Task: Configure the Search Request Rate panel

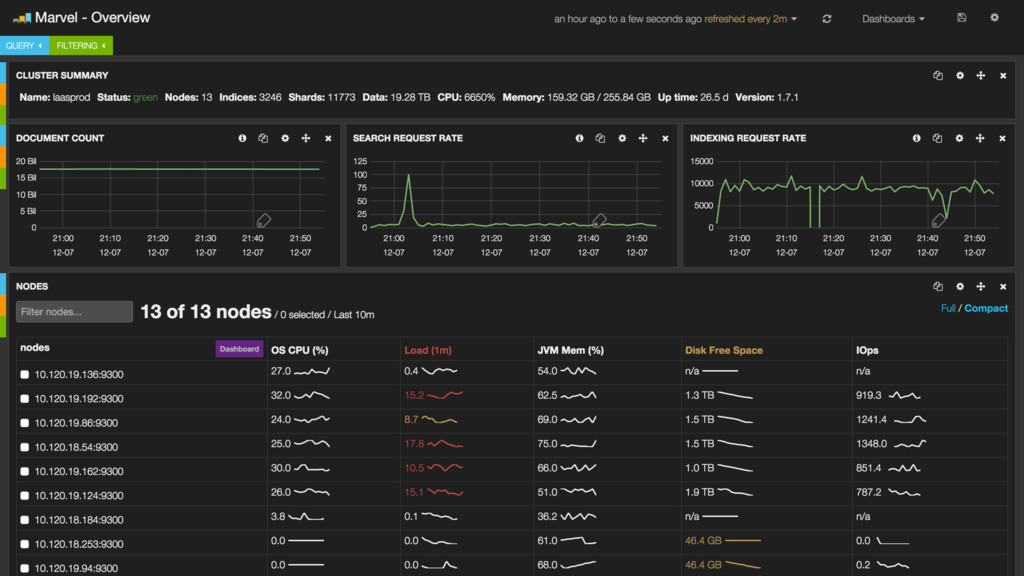Action: click(x=622, y=138)
